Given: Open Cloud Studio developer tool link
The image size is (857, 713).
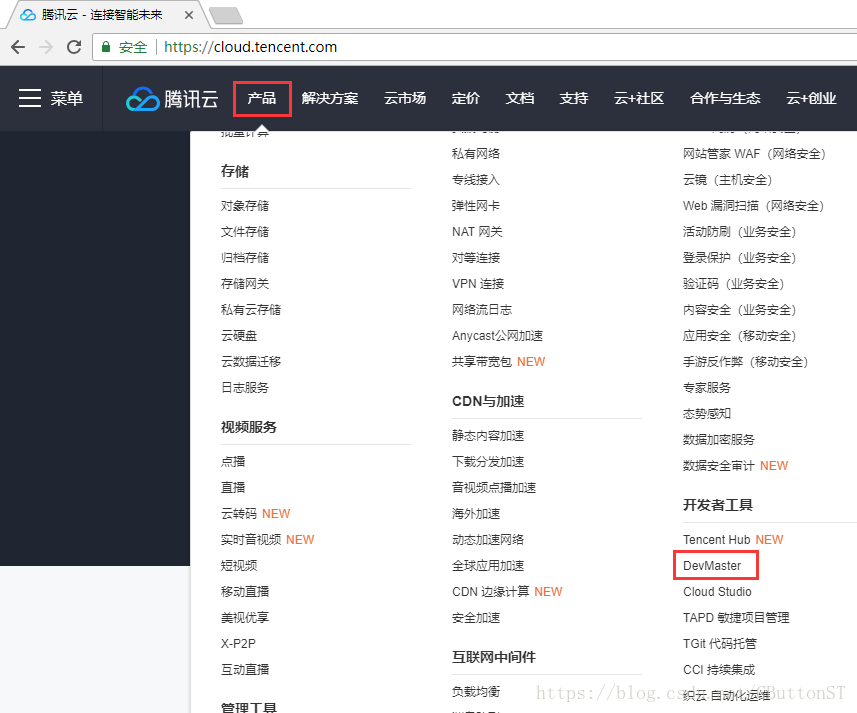Looking at the screenshot, I should click(717, 592).
